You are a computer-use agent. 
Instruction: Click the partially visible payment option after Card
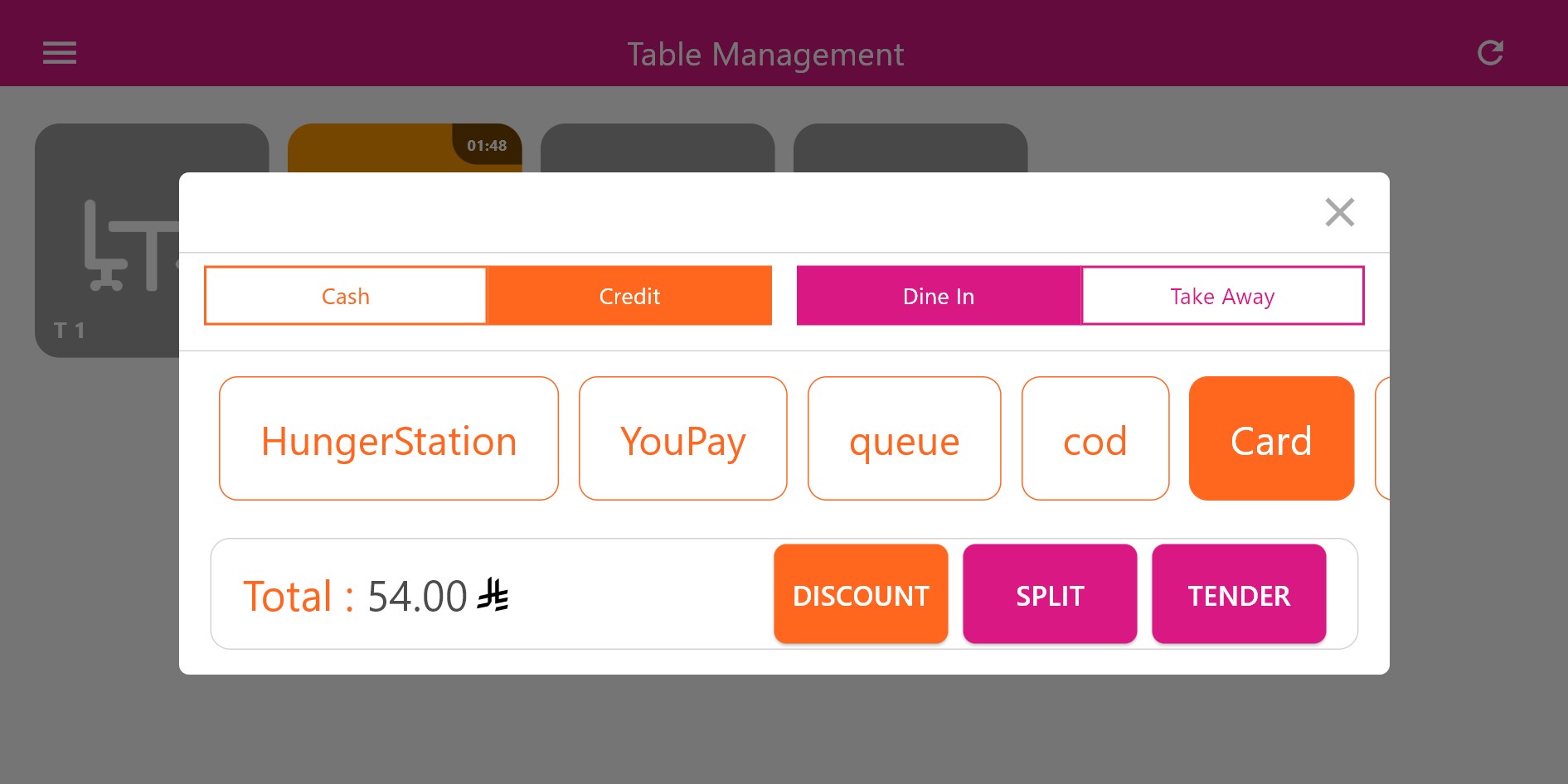(x=1381, y=439)
